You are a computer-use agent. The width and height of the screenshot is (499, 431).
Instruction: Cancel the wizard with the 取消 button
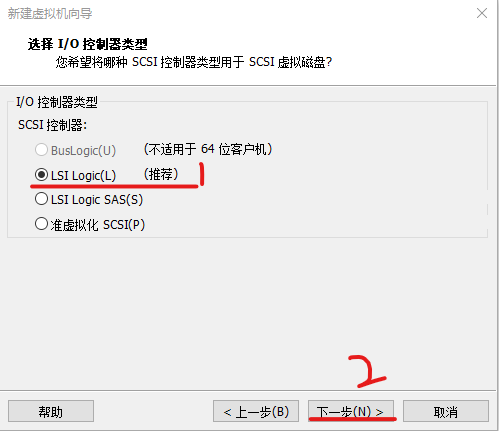click(446, 412)
